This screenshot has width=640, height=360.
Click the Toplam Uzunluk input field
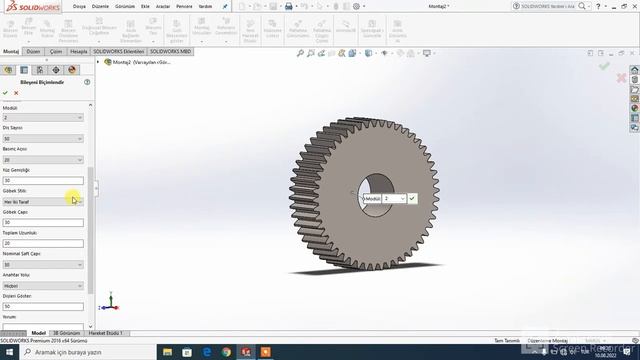click(x=43, y=243)
